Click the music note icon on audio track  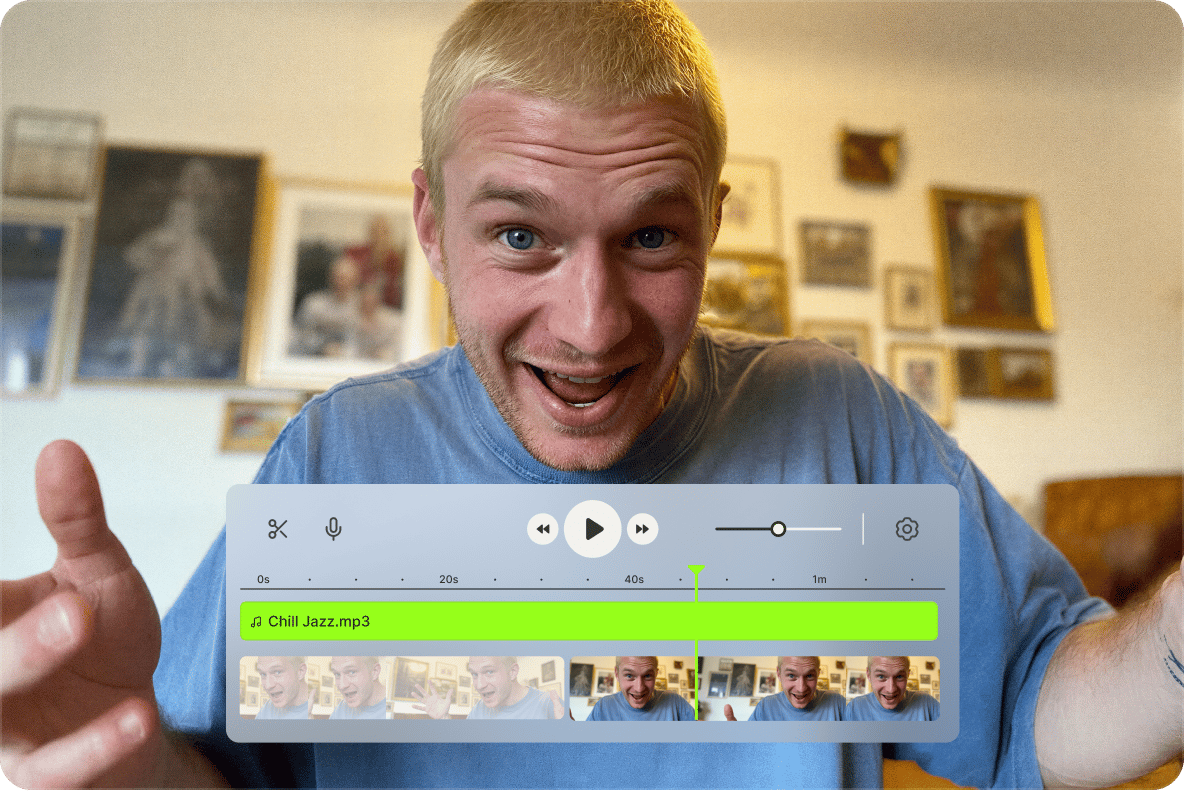pyautogui.click(x=256, y=622)
